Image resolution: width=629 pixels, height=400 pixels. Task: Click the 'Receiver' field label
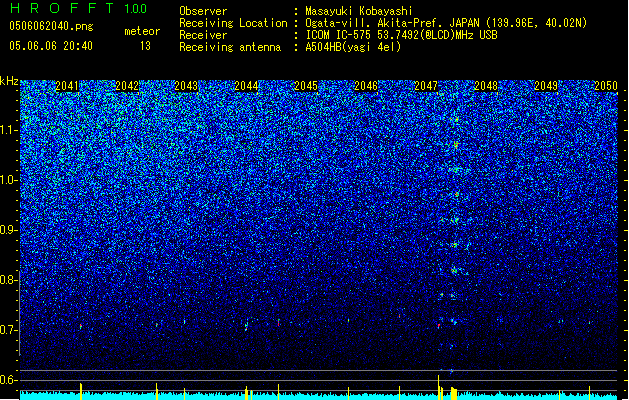click(x=203, y=35)
